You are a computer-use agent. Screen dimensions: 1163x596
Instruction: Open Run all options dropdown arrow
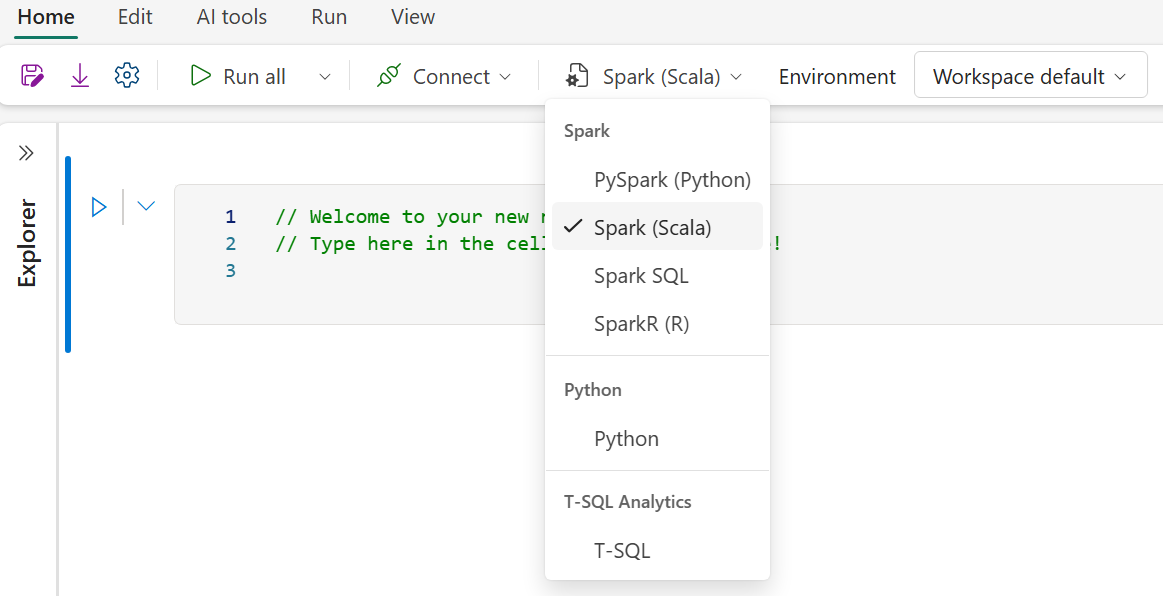tap(324, 77)
